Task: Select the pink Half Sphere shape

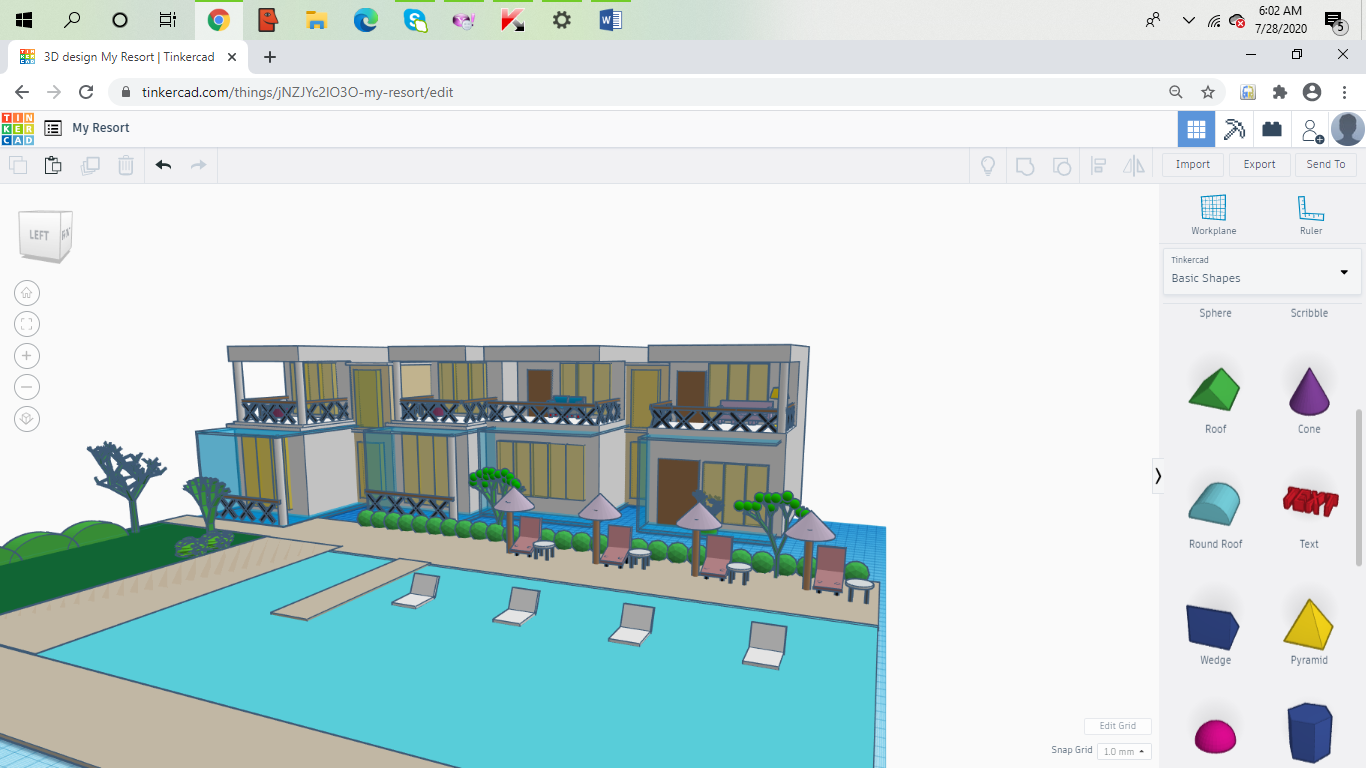Action: 1215,738
